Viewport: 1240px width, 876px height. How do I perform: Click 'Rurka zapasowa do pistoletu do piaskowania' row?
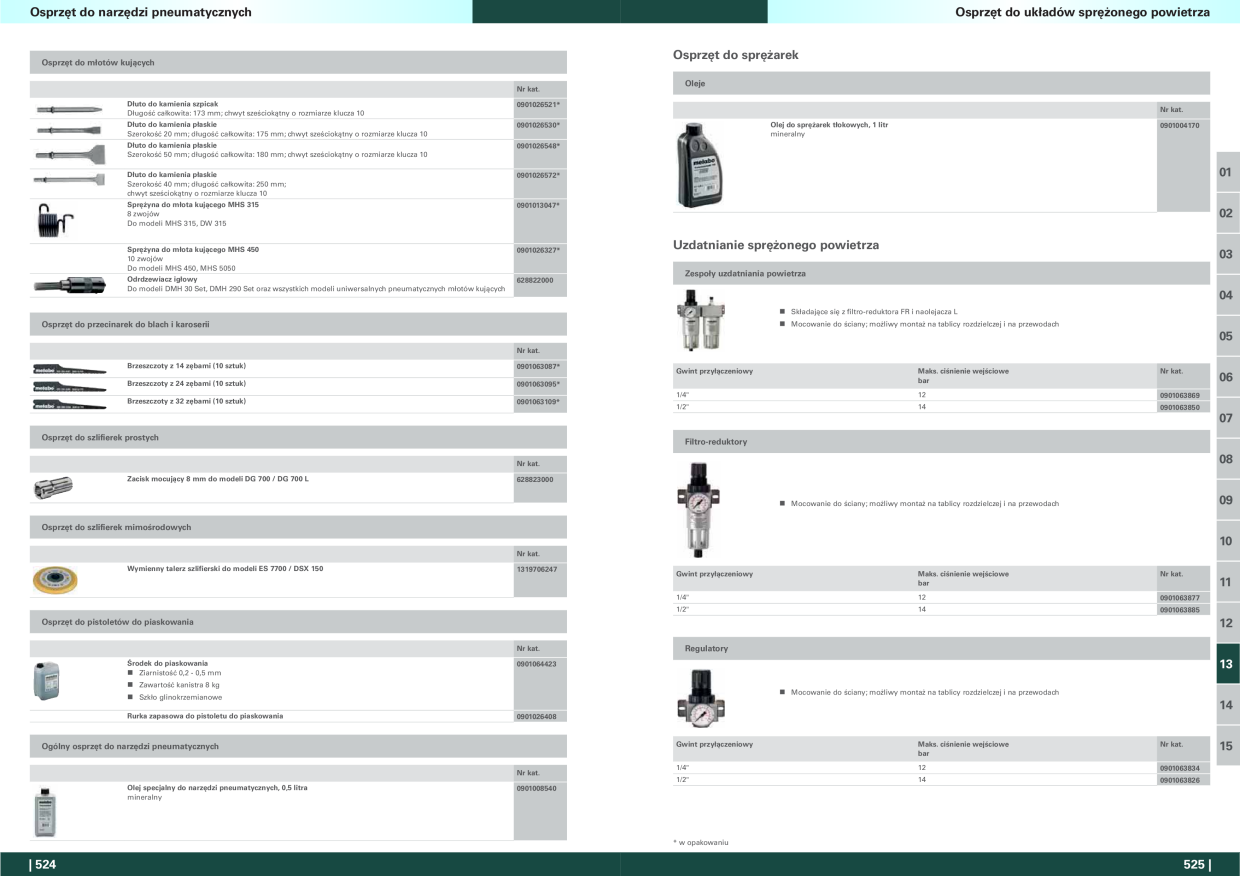coord(298,716)
